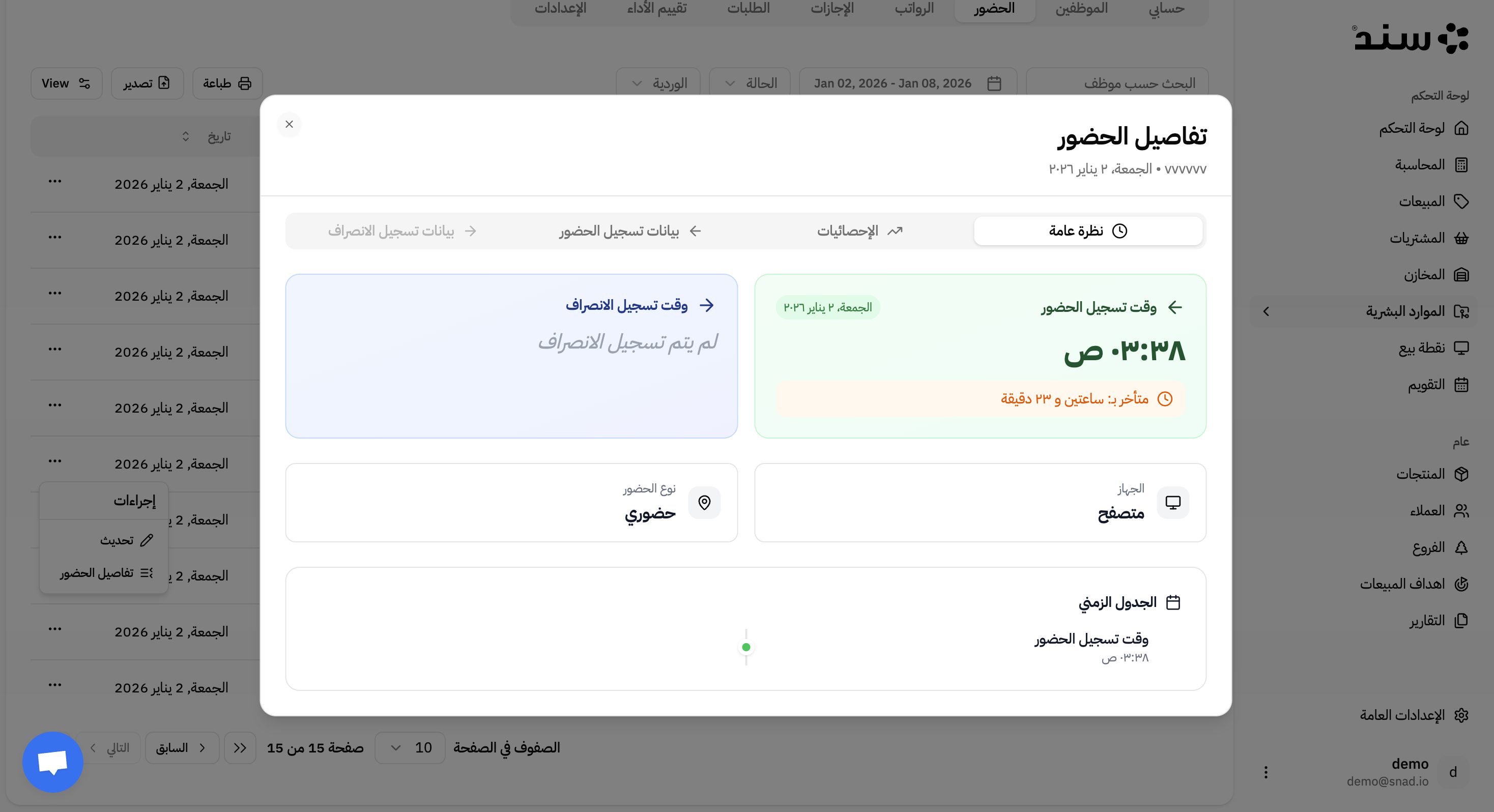Screen dimensions: 1494x812
Task: Change rows per page from 10
Action: click(x=410, y=747)
